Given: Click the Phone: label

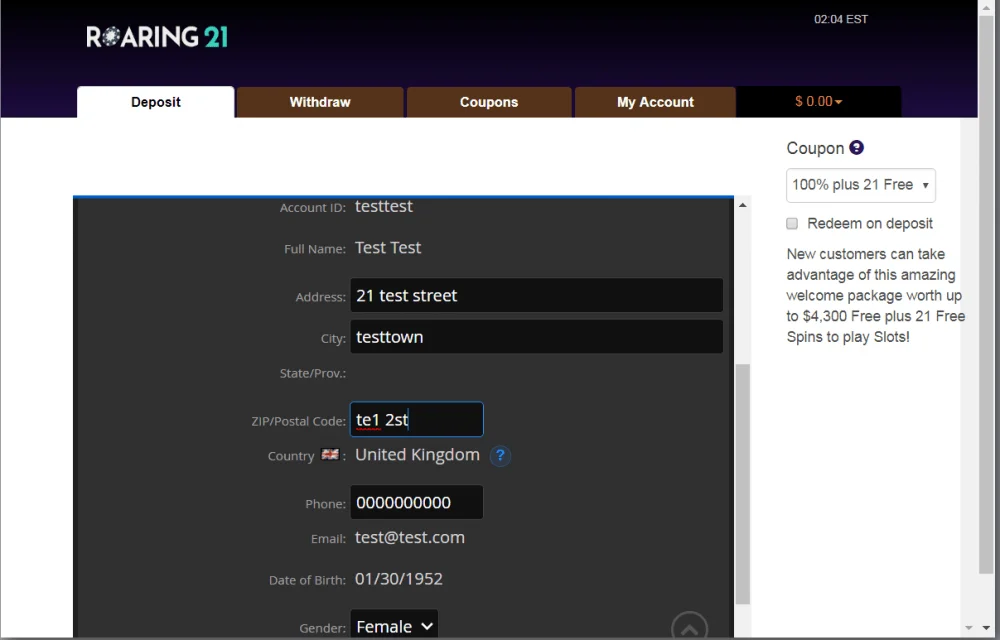Looking at the screenshot, I should [x=325, y=504].
